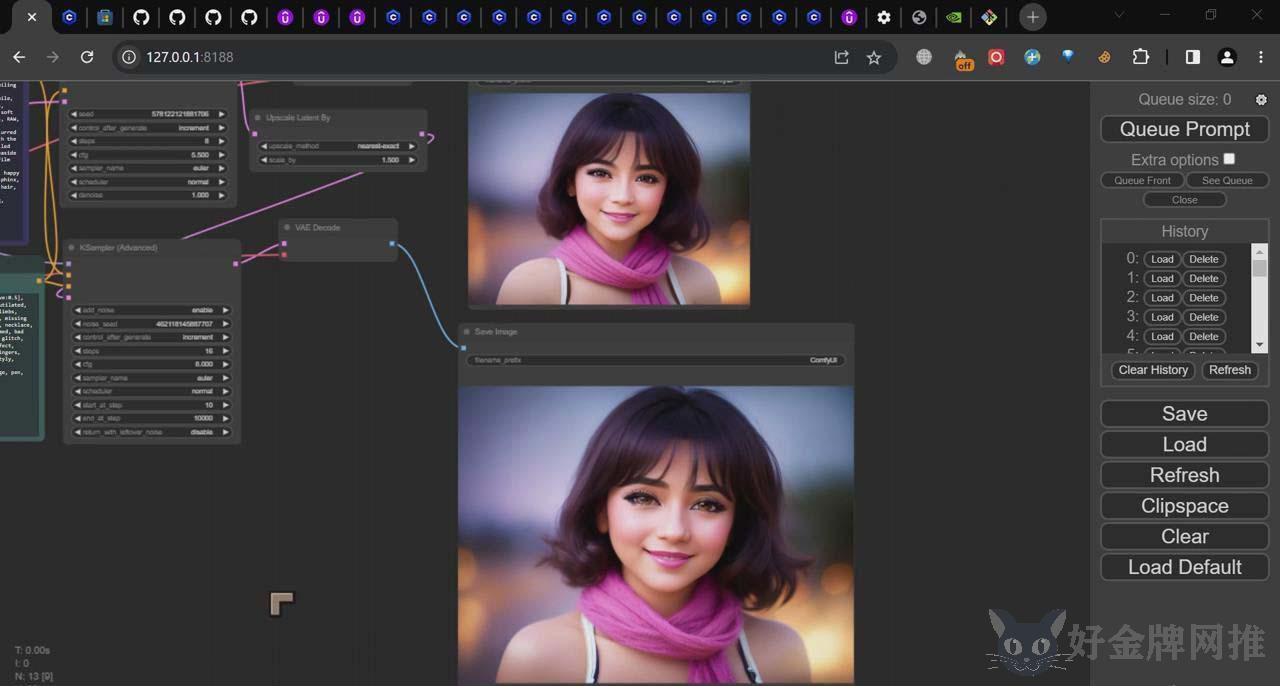Click the Clipspace button

tap(1185, 506)
